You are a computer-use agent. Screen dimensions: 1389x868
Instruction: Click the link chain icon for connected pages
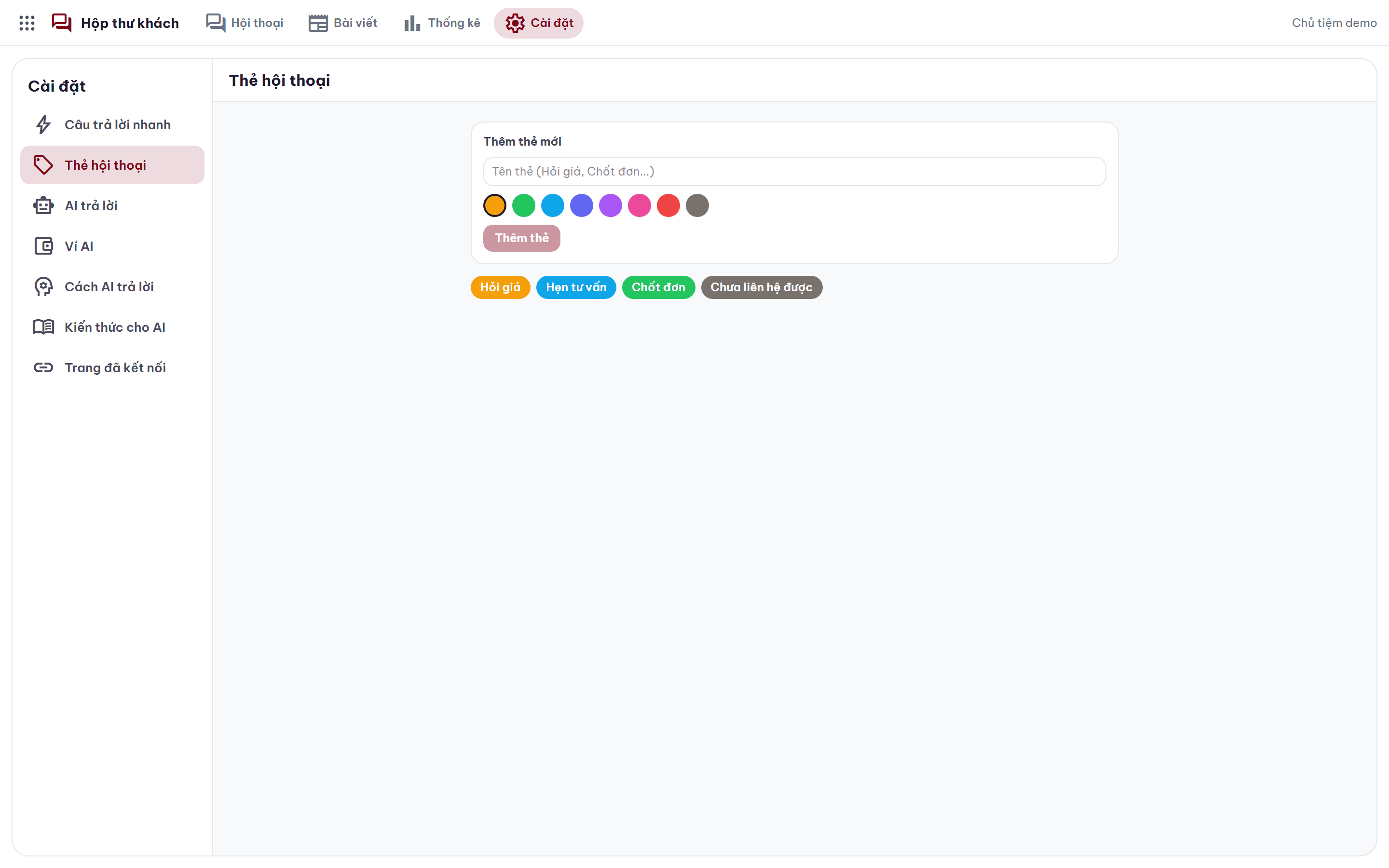pyautogui.click(x=43, y=367)
